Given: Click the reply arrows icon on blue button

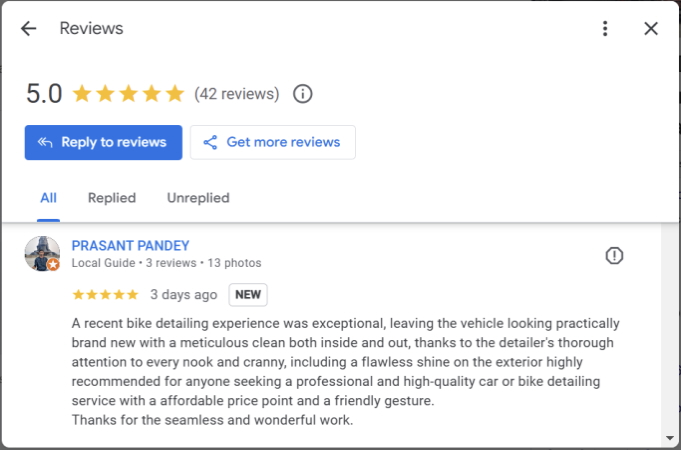Looking at the screenshot, I should 45,142.
